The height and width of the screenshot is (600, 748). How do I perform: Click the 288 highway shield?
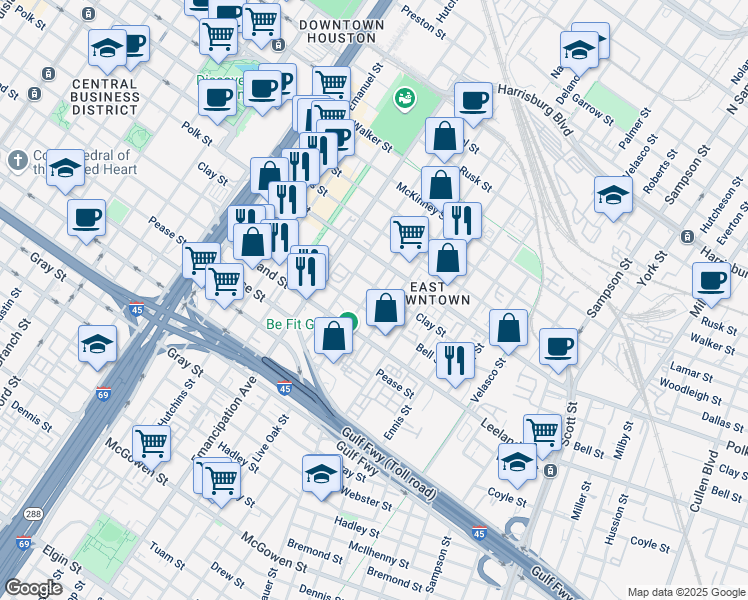pos(33,514)
